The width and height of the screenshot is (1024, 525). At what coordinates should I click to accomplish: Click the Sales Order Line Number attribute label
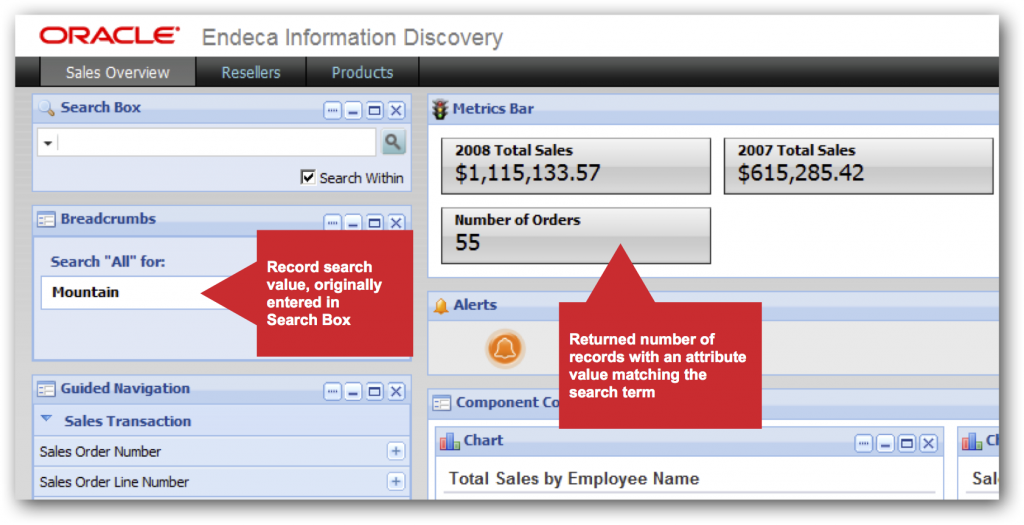point(114,482)
